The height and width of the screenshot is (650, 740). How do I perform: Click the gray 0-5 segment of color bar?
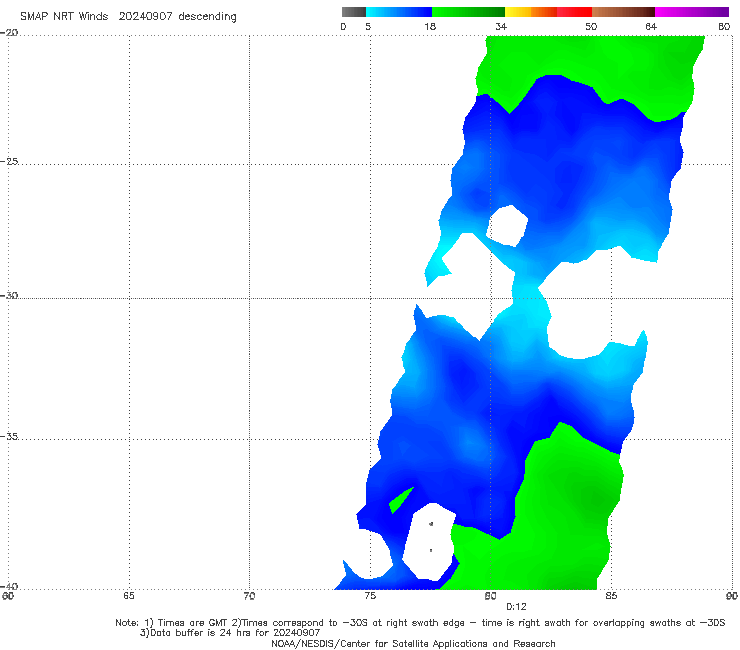[354, 12]
